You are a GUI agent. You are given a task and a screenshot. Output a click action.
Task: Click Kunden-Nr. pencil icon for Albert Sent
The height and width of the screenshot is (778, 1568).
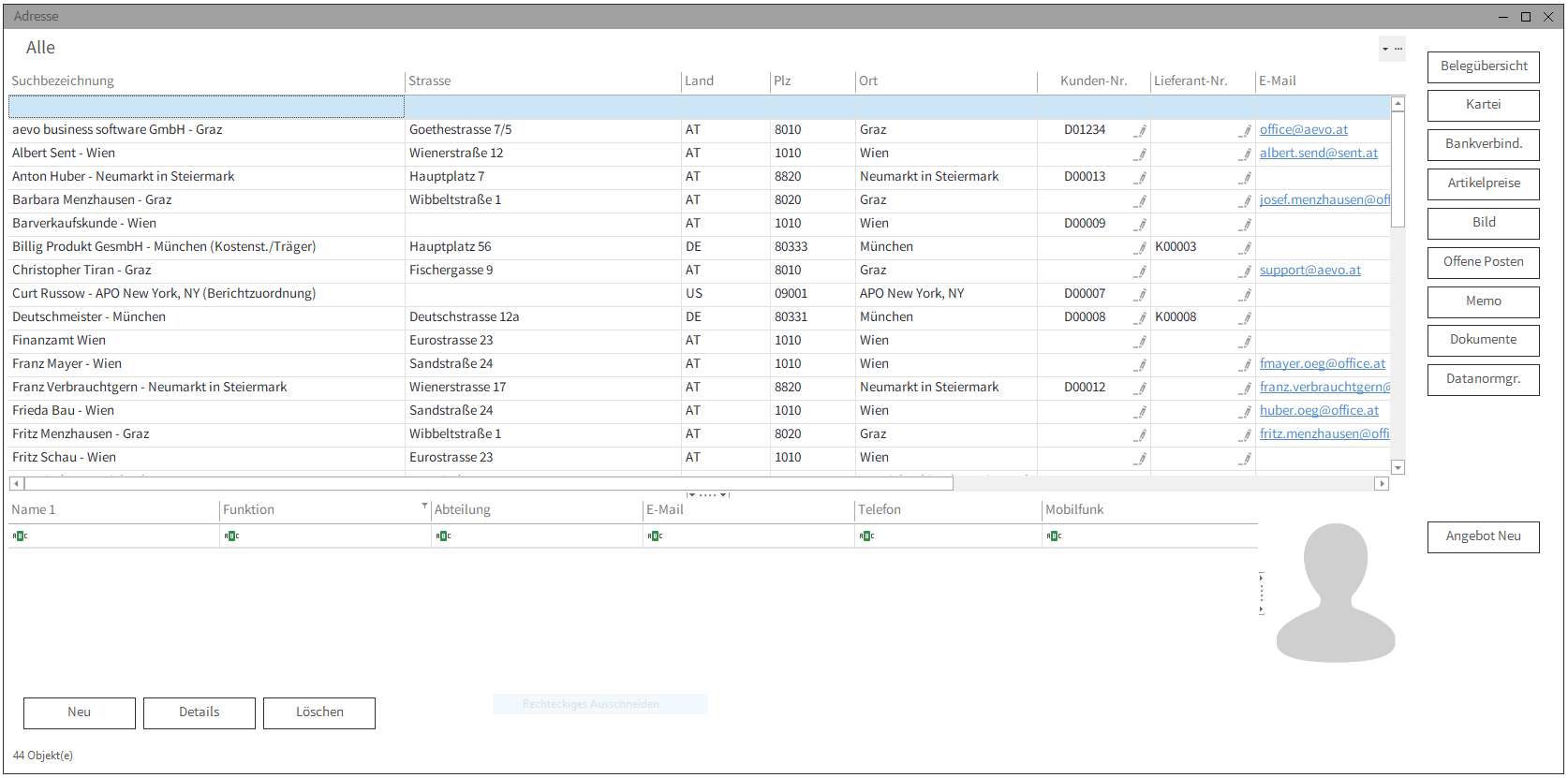[x=1141, y=154]
